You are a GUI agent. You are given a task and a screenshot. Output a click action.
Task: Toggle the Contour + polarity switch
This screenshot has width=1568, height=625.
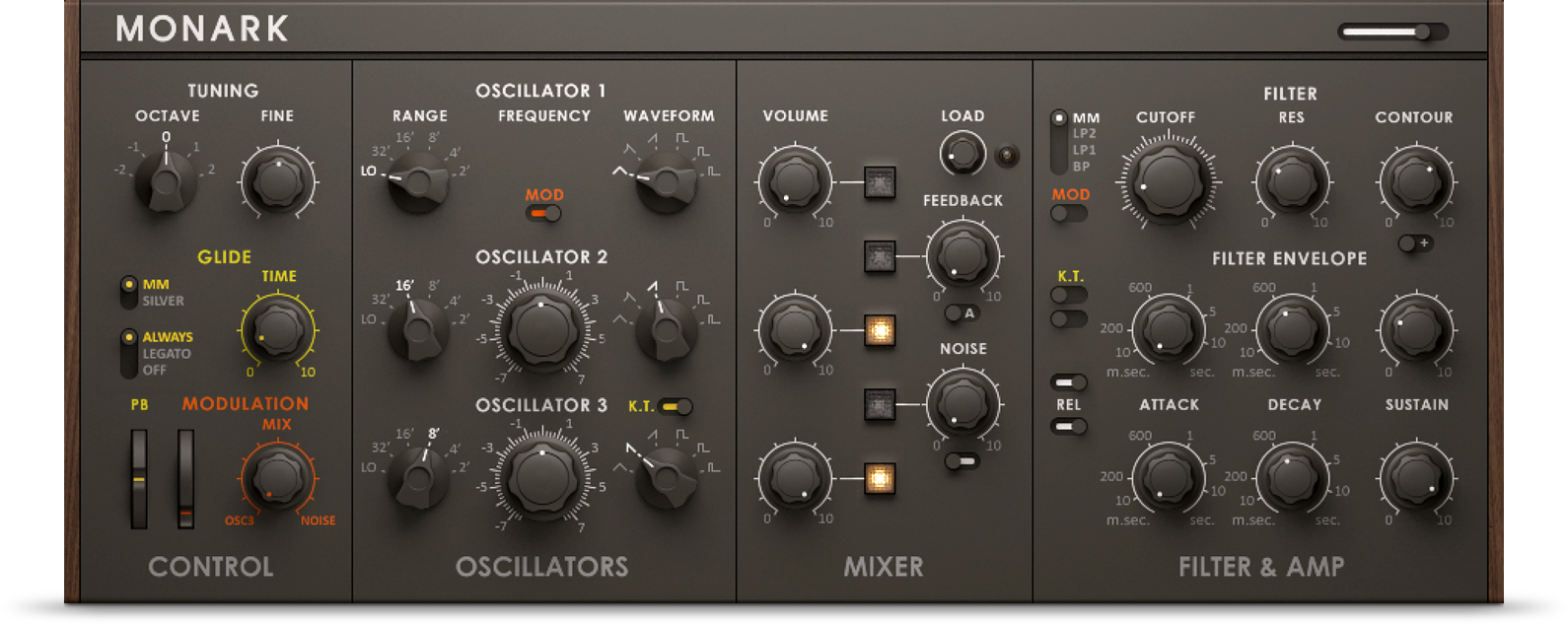(x=1415, y=243)
